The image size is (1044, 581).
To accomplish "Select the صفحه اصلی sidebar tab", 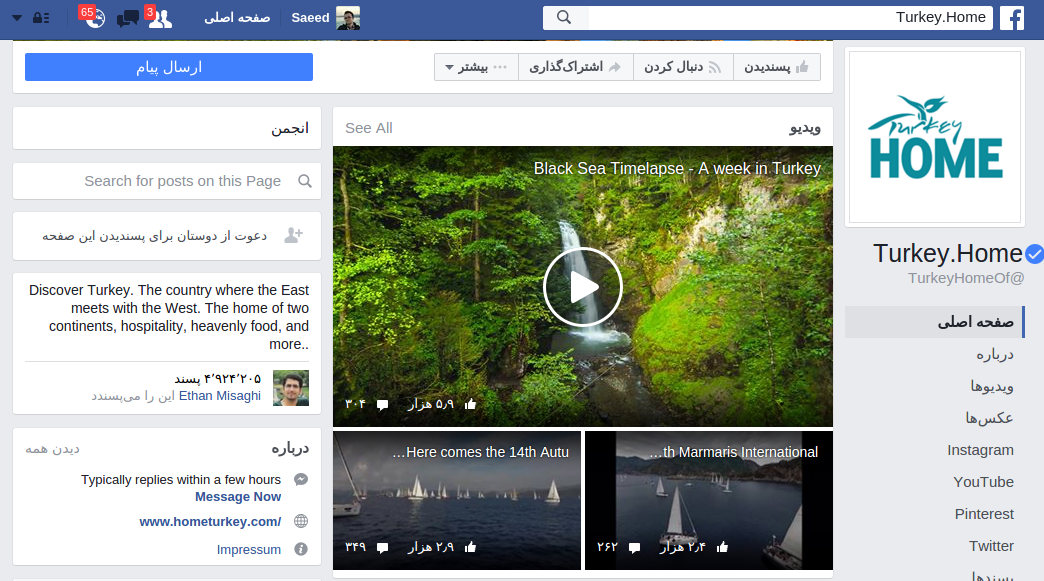I will coord(935,322).
